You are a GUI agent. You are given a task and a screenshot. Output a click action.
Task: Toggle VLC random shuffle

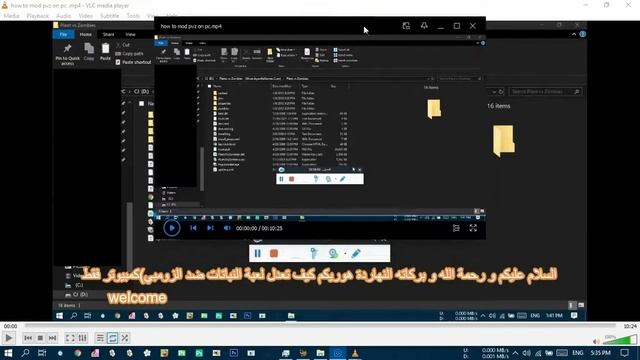pos(125,338)
